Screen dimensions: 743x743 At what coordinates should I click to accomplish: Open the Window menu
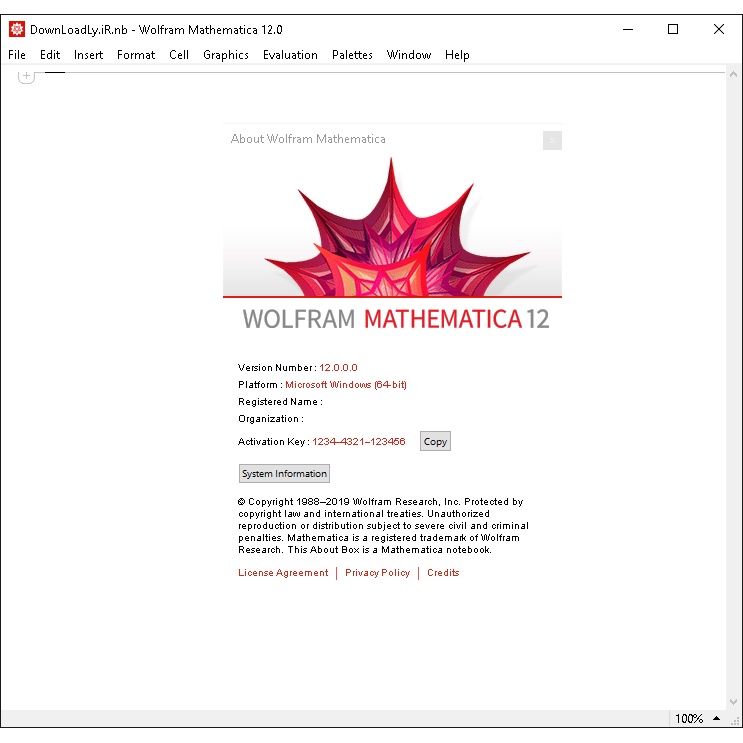pos(408,55)
